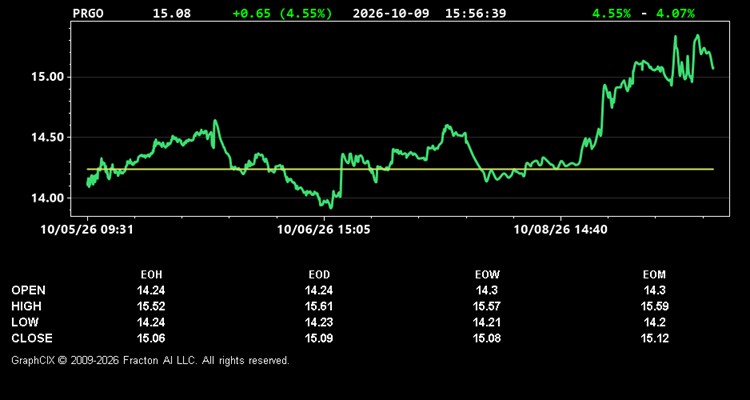Click the EOD close value 15.09
750x400 pixels.
point(319,338)
